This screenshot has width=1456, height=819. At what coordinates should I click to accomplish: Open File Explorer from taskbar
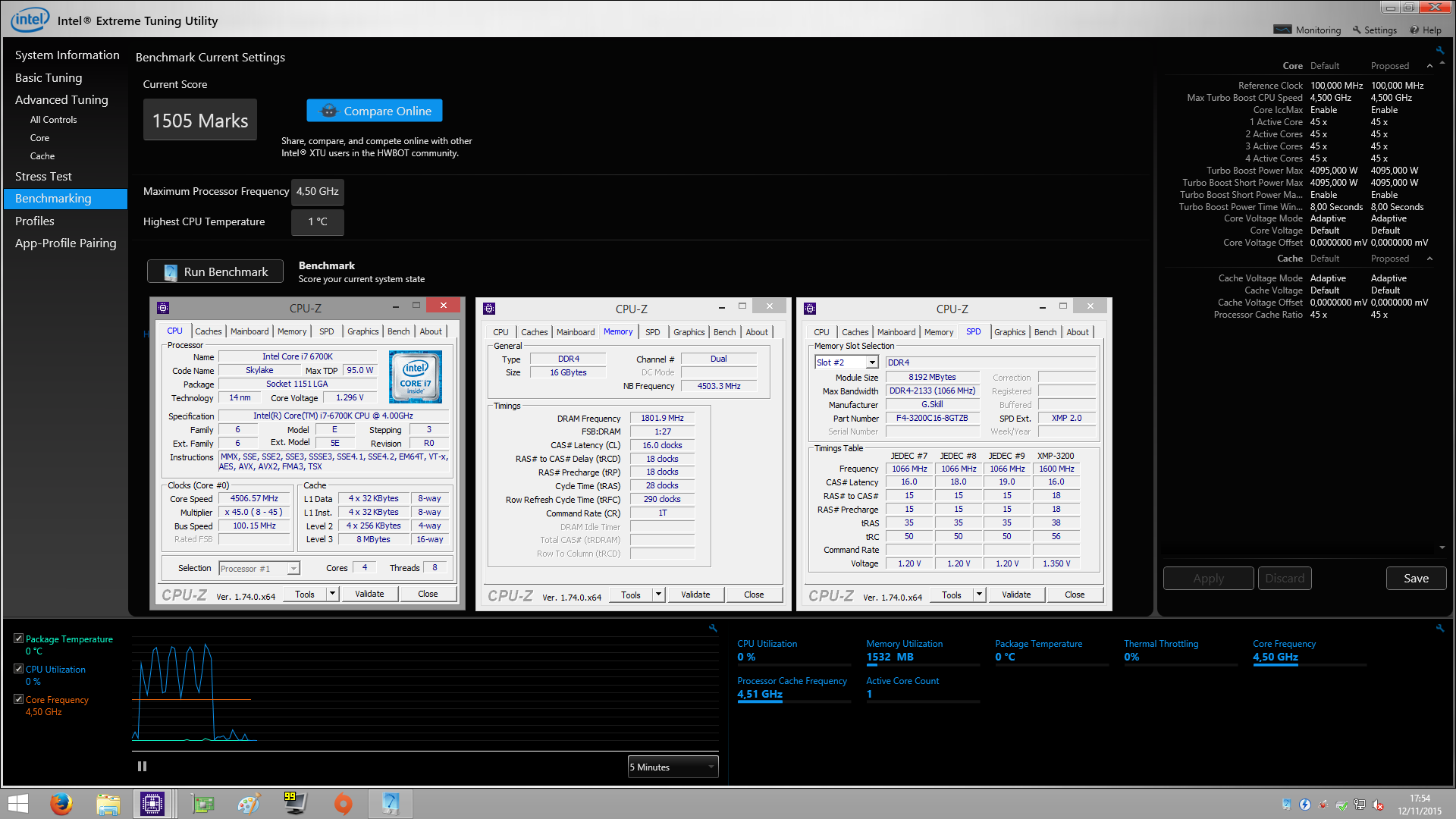tap(108, 804)
